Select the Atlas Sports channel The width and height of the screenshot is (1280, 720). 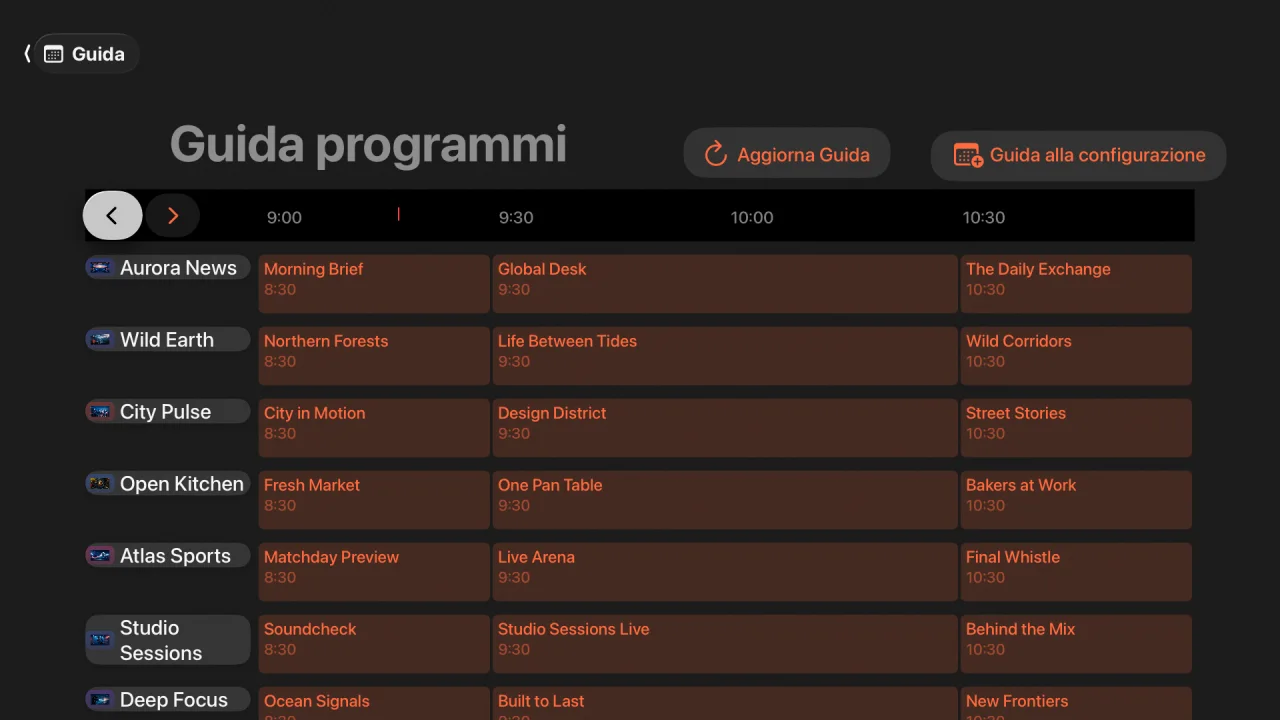(168, 555)
